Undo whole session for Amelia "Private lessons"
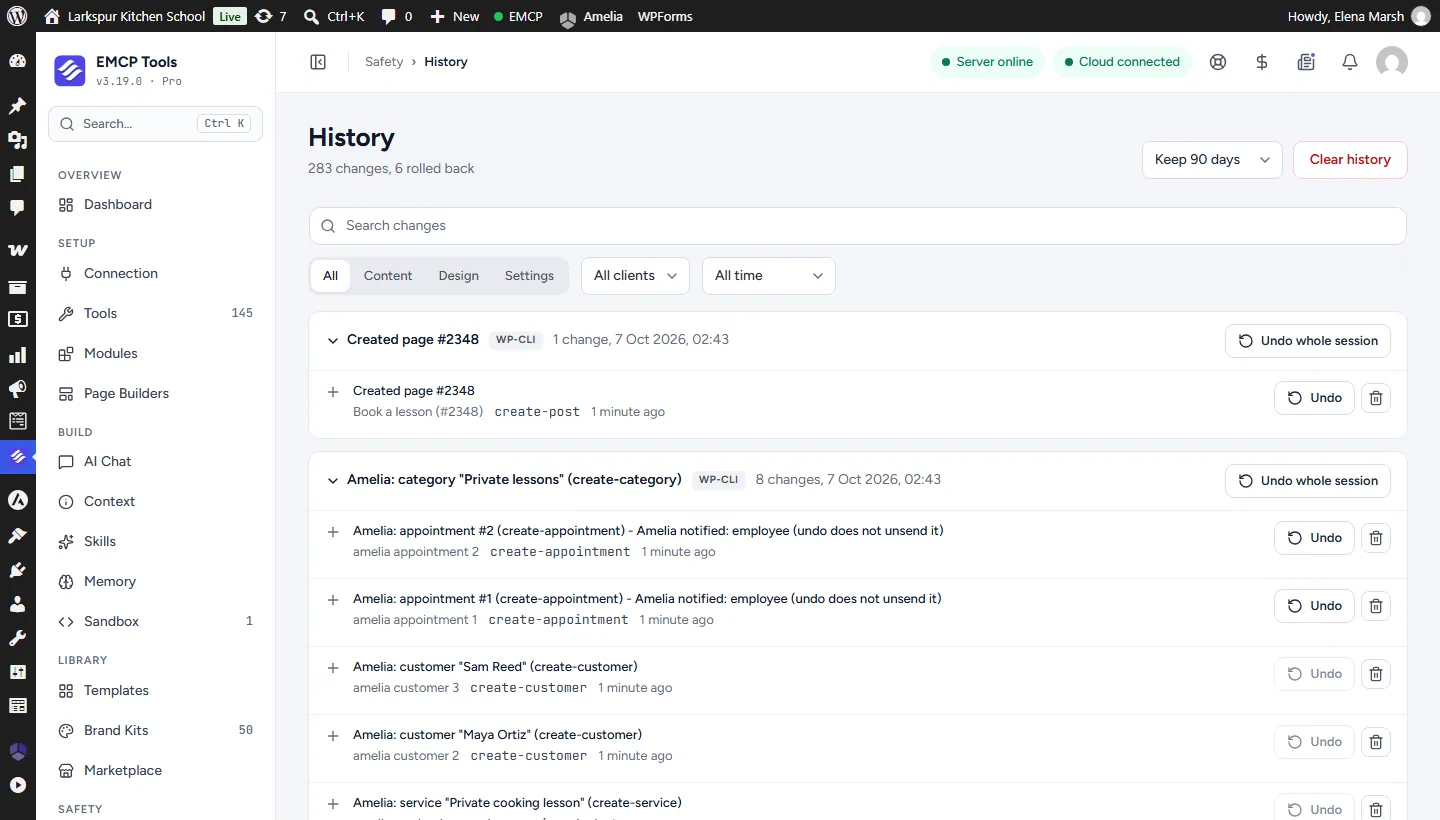Viewport: 1440px width, 820px height. pyautogui.click(x=1308, y=481)
